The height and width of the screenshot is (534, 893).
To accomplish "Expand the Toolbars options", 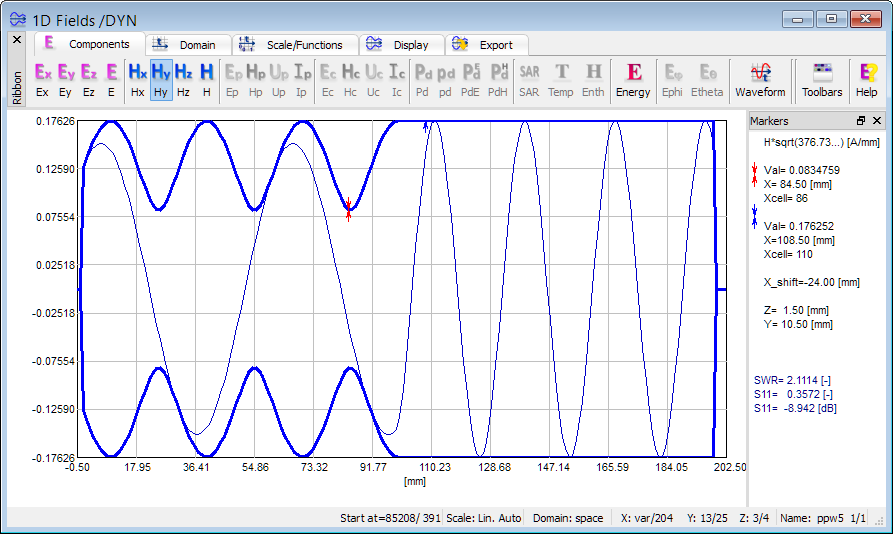I will point(822,79).
